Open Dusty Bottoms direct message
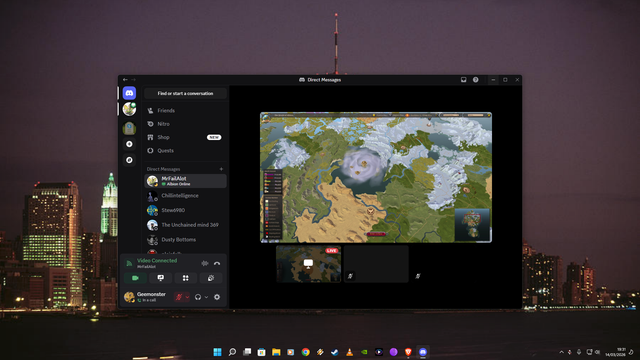This screenshot has width=640, height=360. pos(186,240)
